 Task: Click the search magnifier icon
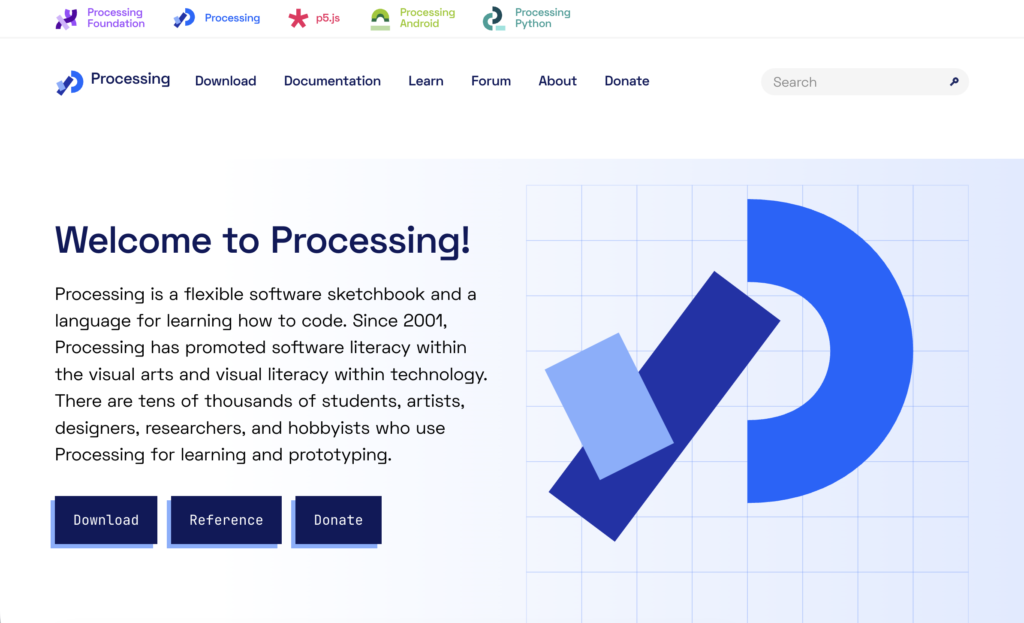click(x=954, y=82)
